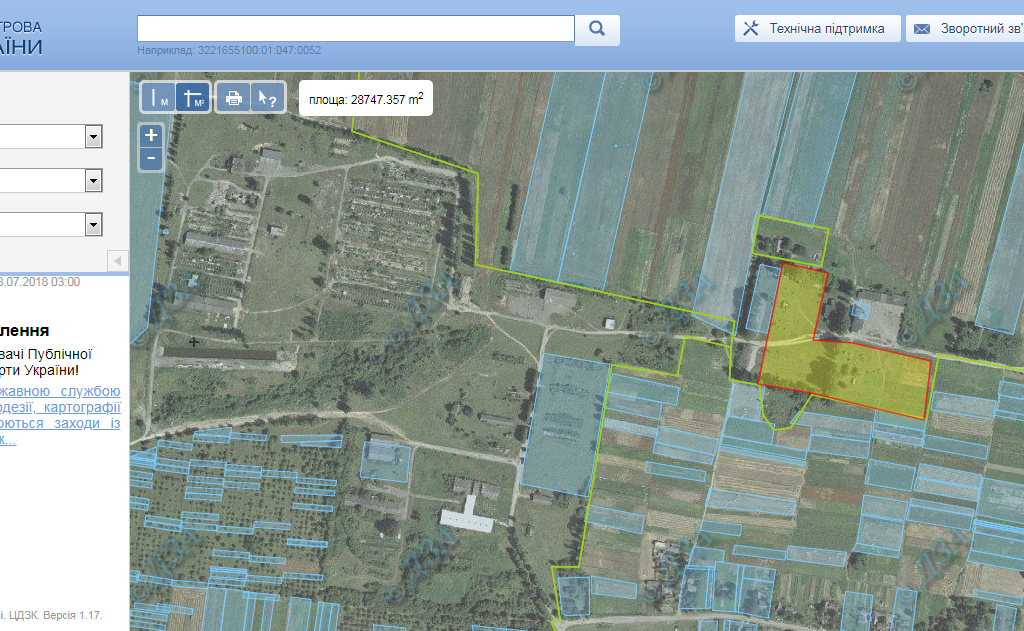Zoom in with the plus button
1024x631 pixels.
[151, 135]
